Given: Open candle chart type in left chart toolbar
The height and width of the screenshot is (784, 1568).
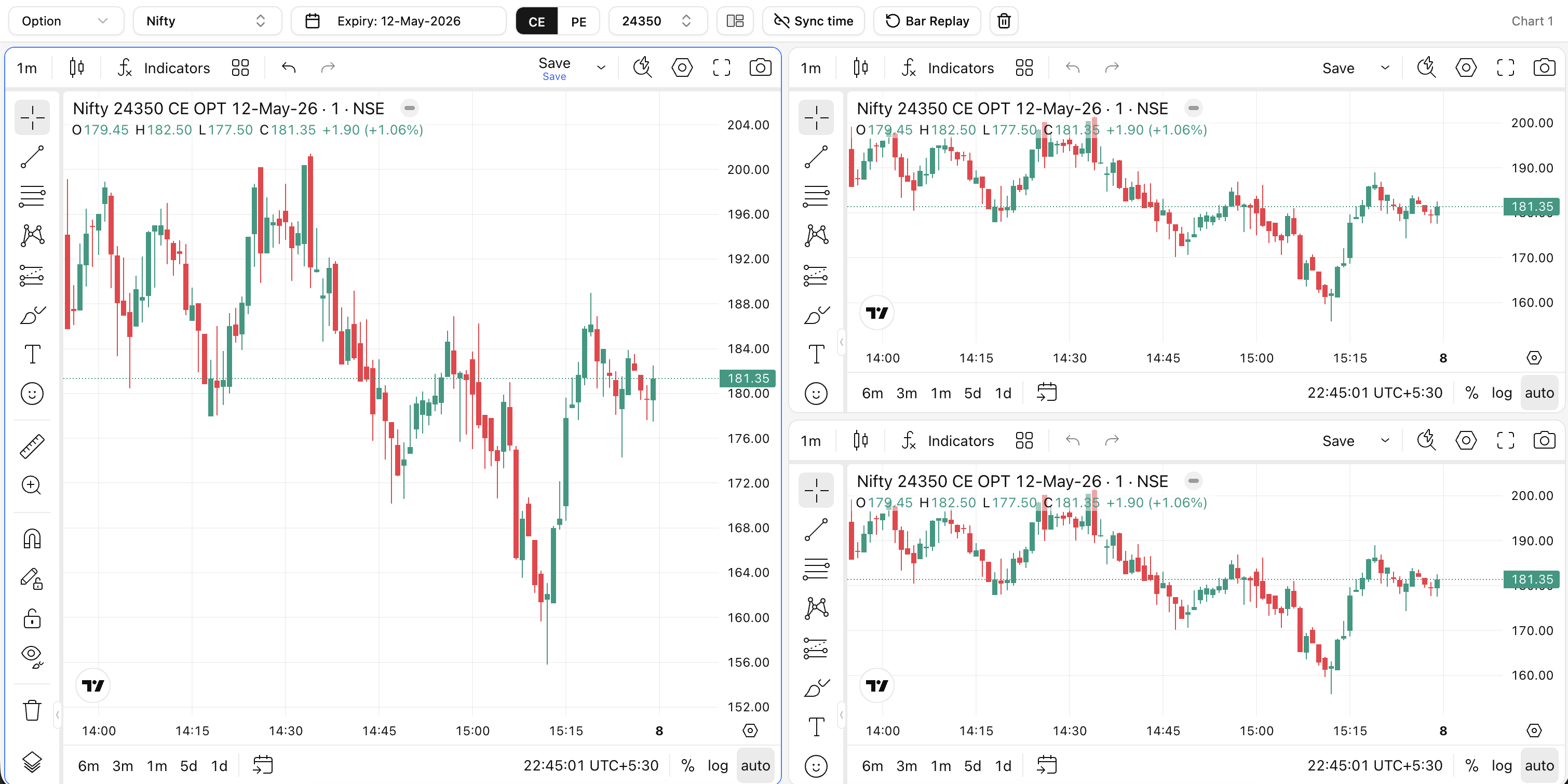Looking at the screenshot, I should click(77, 67).
